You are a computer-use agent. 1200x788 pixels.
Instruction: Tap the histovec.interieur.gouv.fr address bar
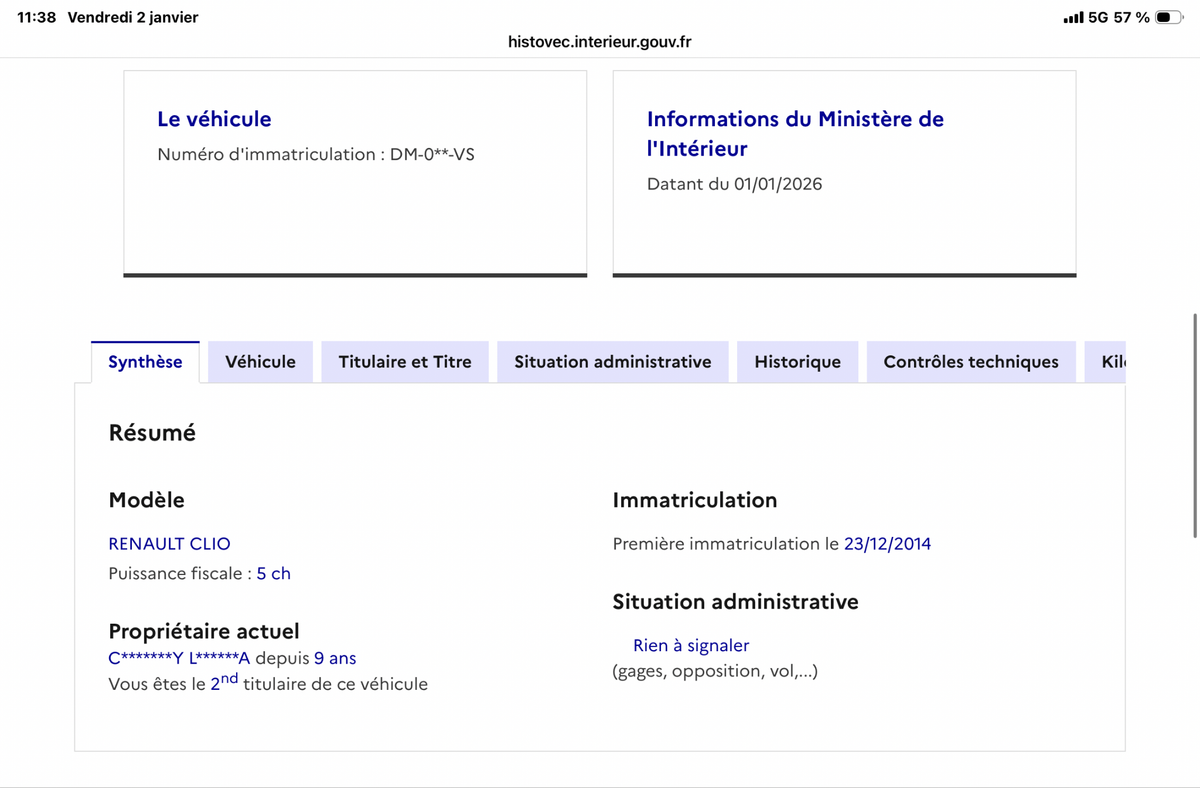coord(600,41)
